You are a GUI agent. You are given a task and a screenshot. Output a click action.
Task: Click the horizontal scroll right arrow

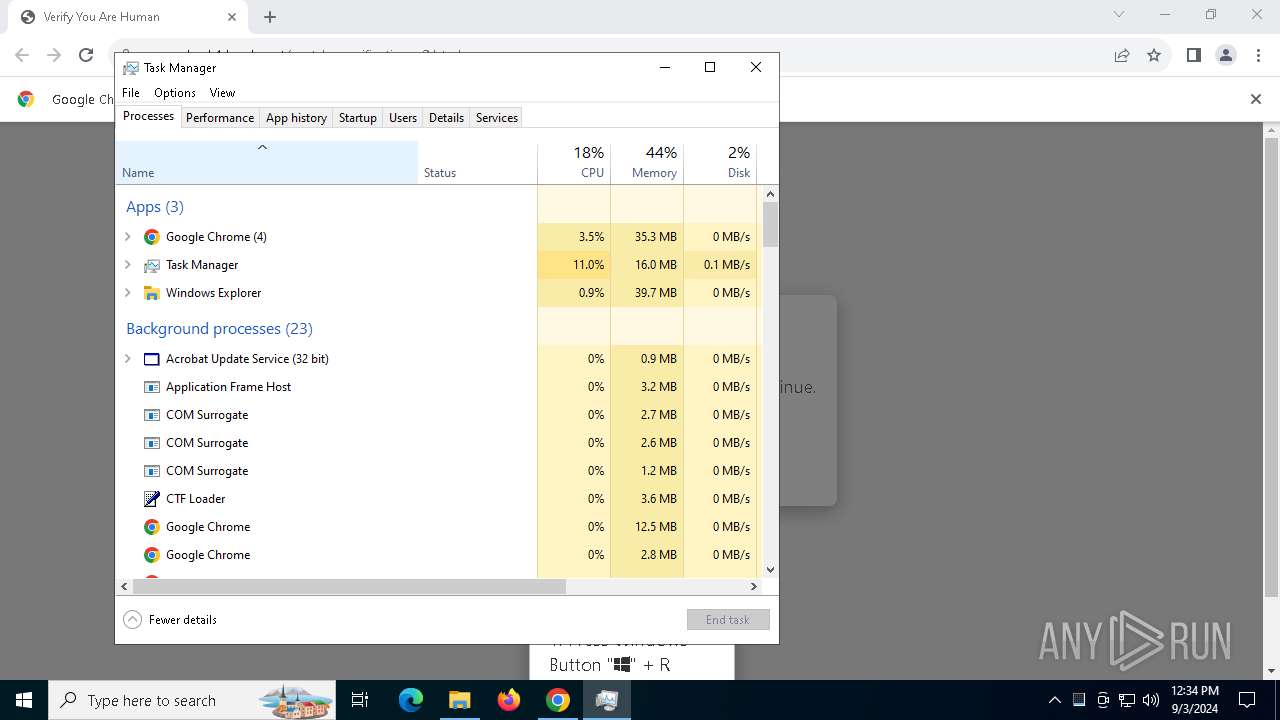point(755,587)
